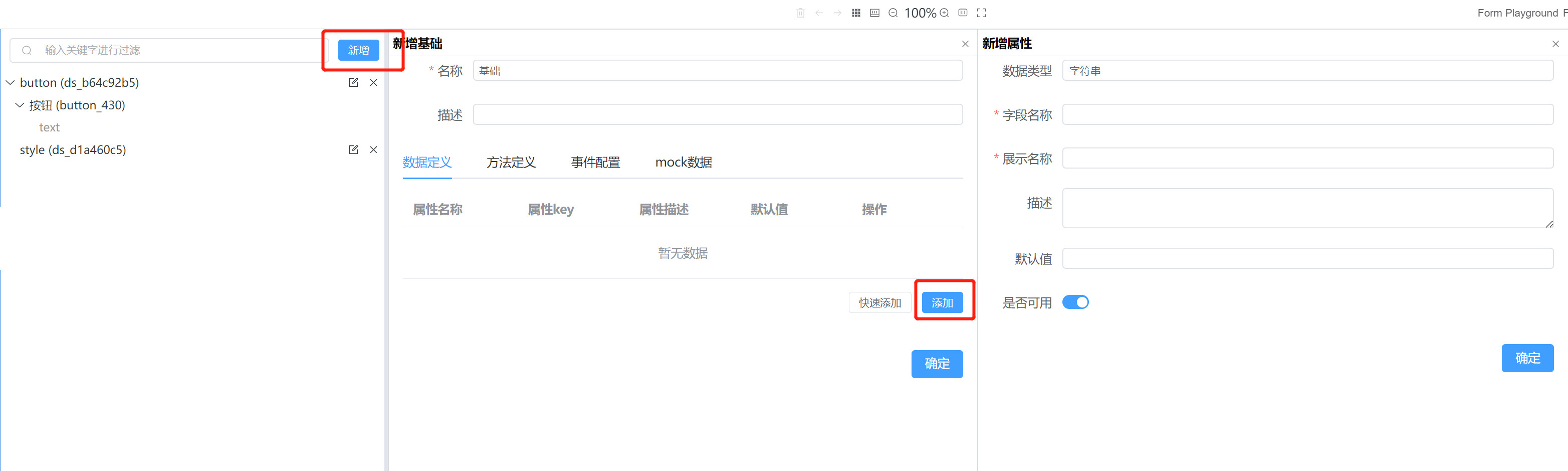
Task: Click the zoom in magnifier icon
Action: [x=944, y=13]
